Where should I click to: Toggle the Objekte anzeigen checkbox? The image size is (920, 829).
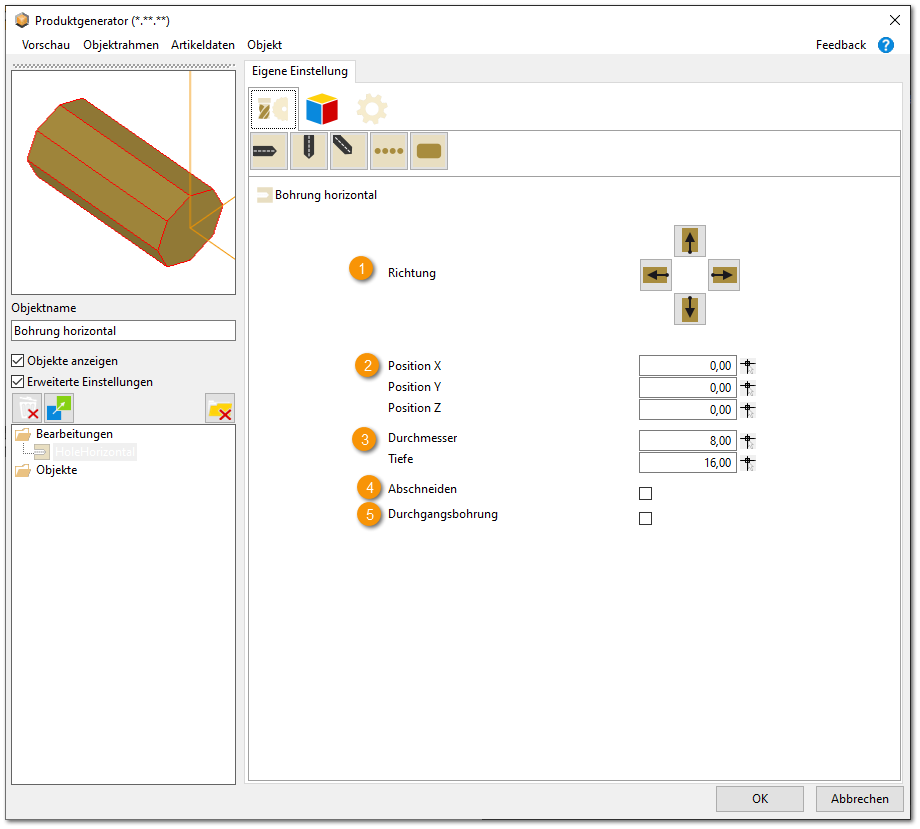point(18,361)
